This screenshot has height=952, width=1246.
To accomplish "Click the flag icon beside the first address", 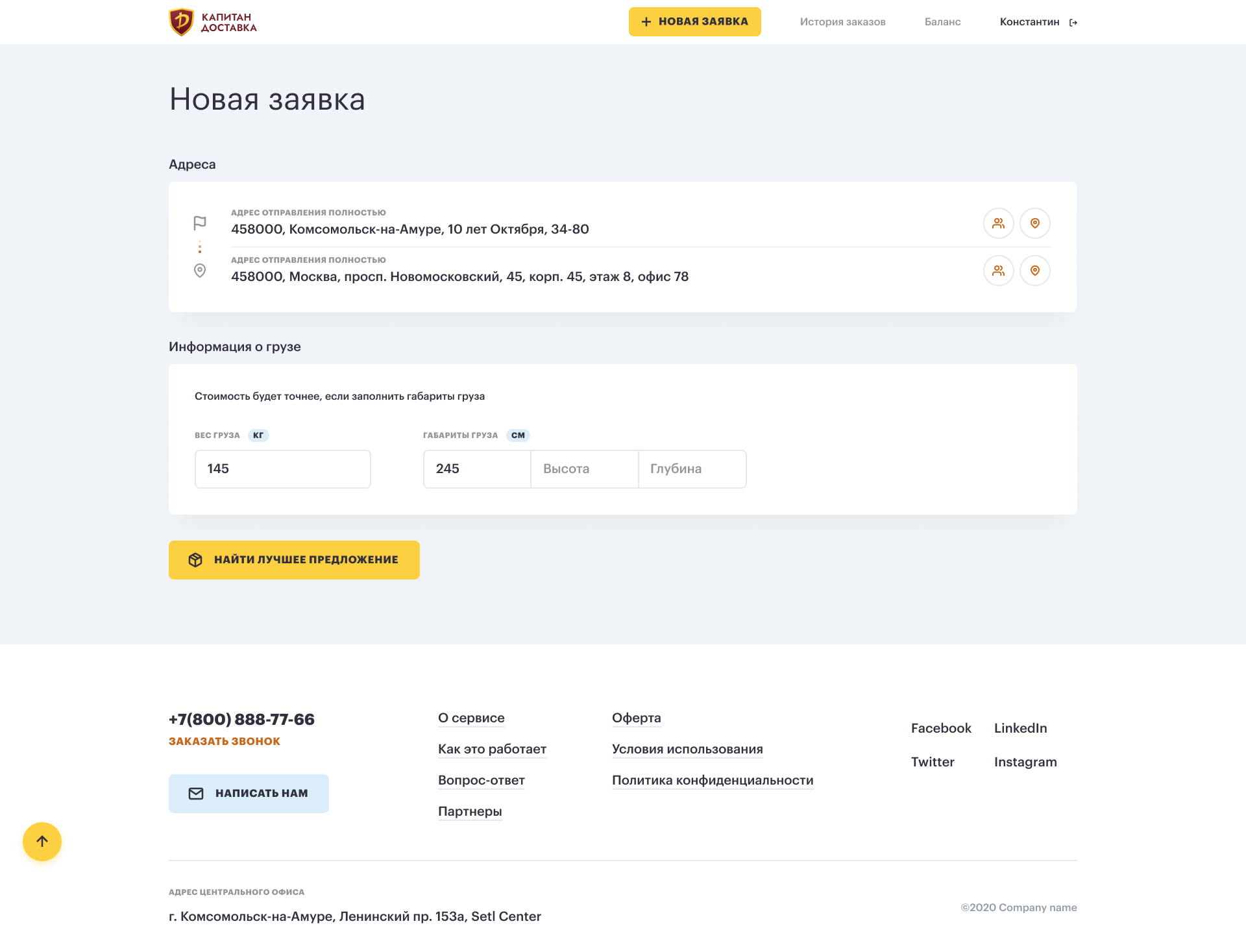I will (200, 223).
